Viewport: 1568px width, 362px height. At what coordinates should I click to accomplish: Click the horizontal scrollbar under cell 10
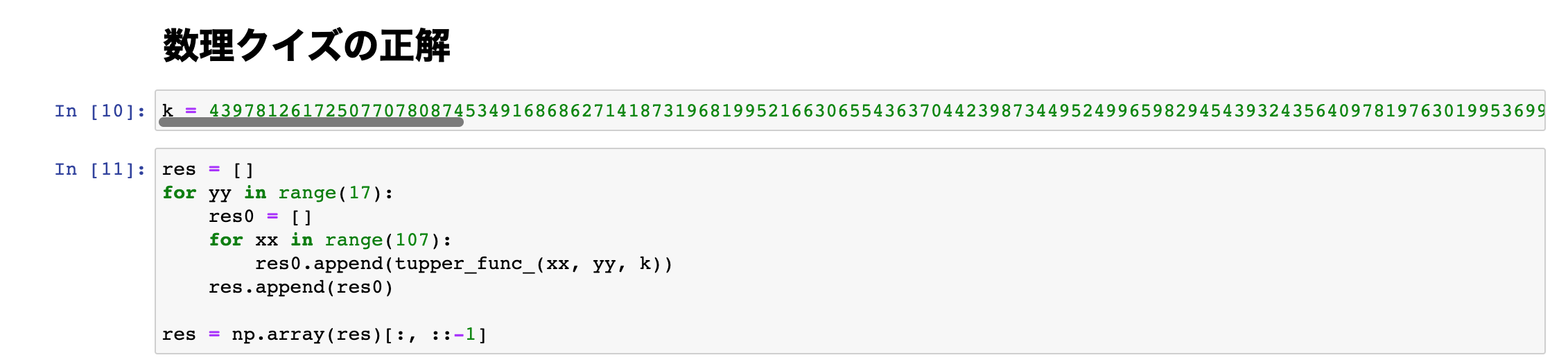(311, 122)
